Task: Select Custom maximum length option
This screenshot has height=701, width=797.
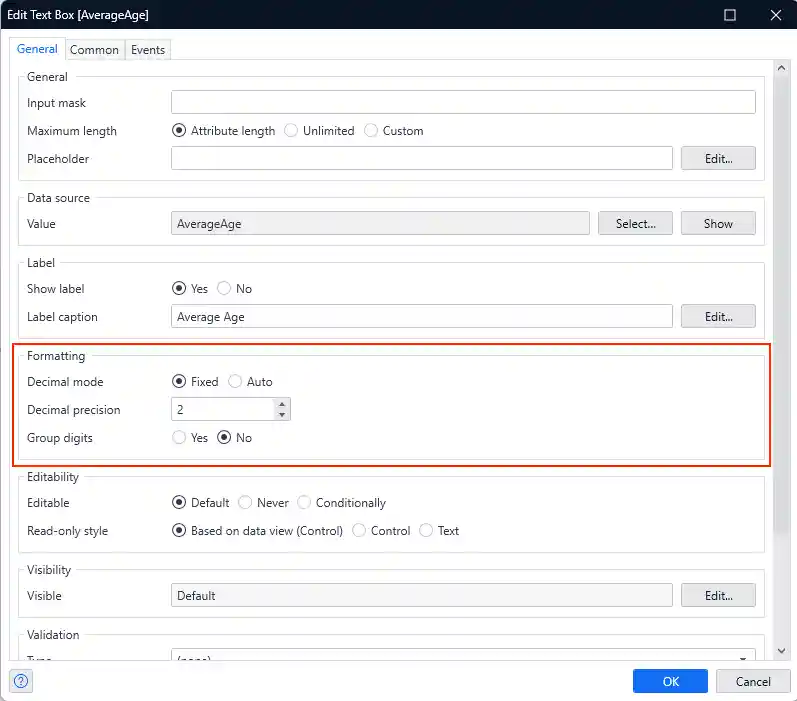Action: tap(371, 130)
